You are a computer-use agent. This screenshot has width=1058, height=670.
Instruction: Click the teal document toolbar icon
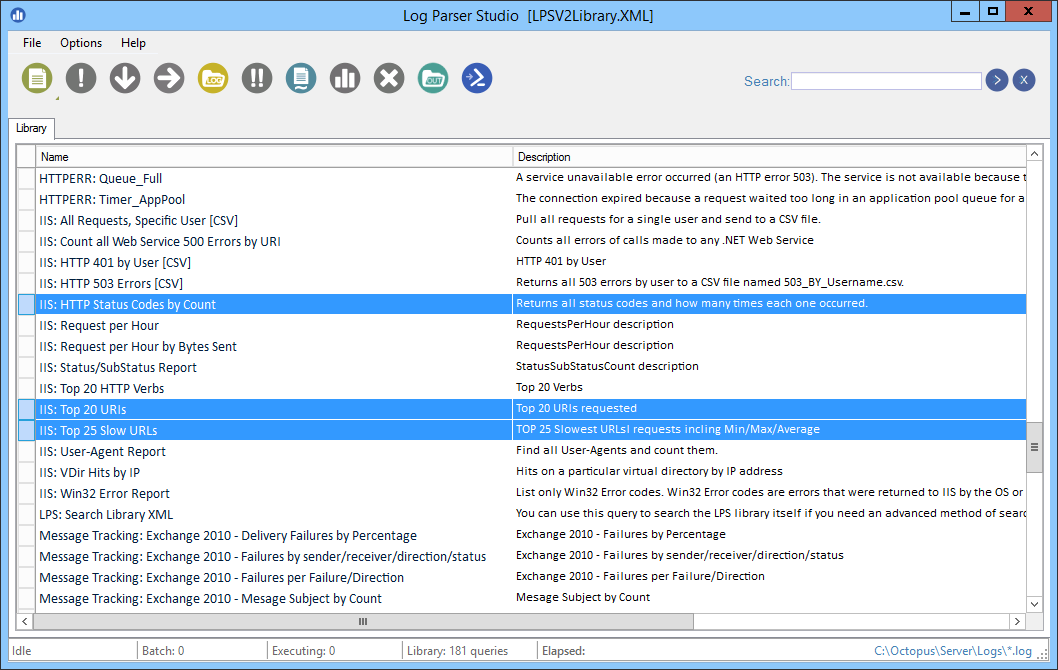301,78
